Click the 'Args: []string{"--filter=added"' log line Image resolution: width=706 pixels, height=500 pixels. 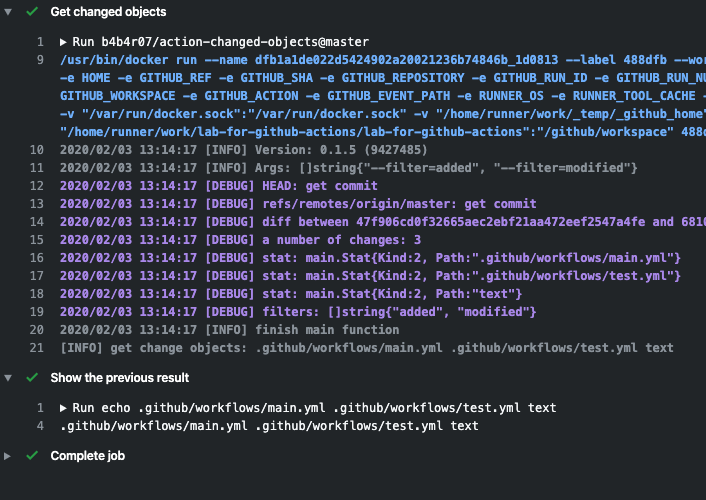coord(348,168)
